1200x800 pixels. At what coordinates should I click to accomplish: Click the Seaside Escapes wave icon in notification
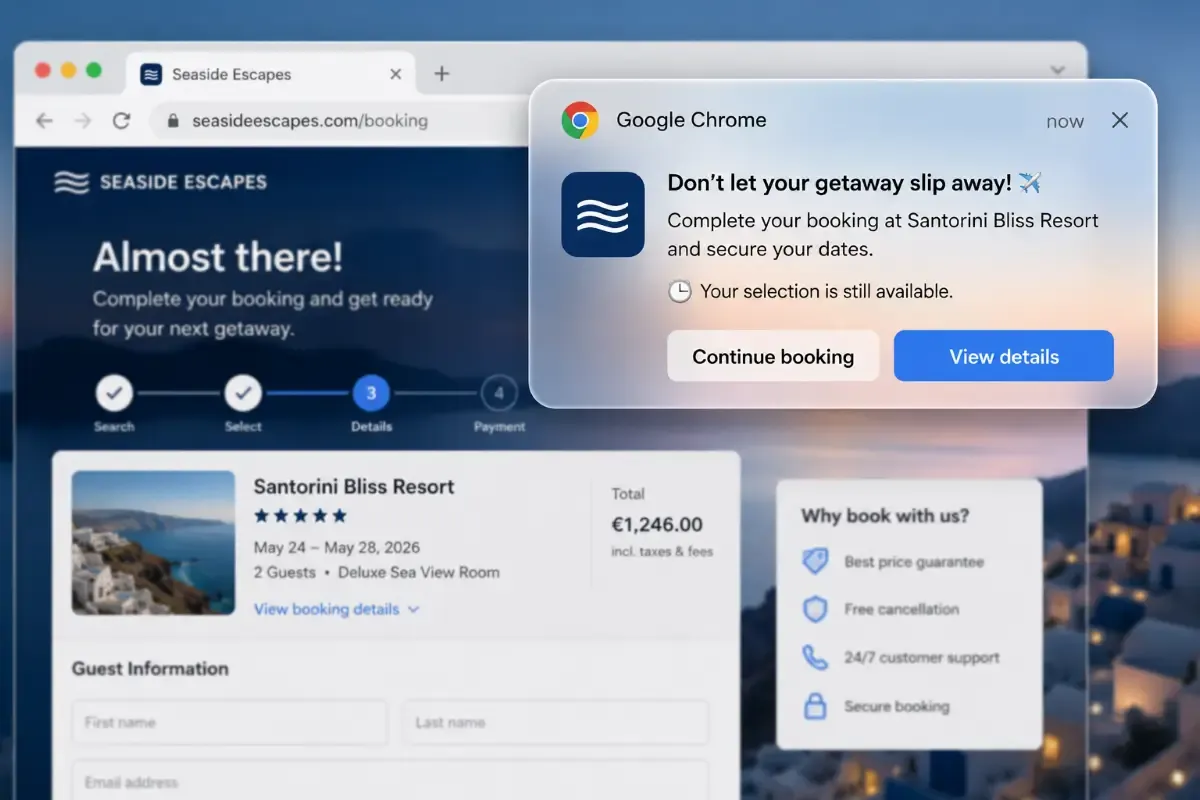(603, 214)
